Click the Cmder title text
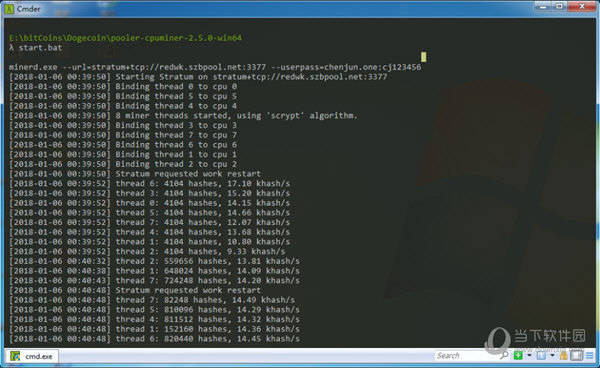 coord(28,8)
